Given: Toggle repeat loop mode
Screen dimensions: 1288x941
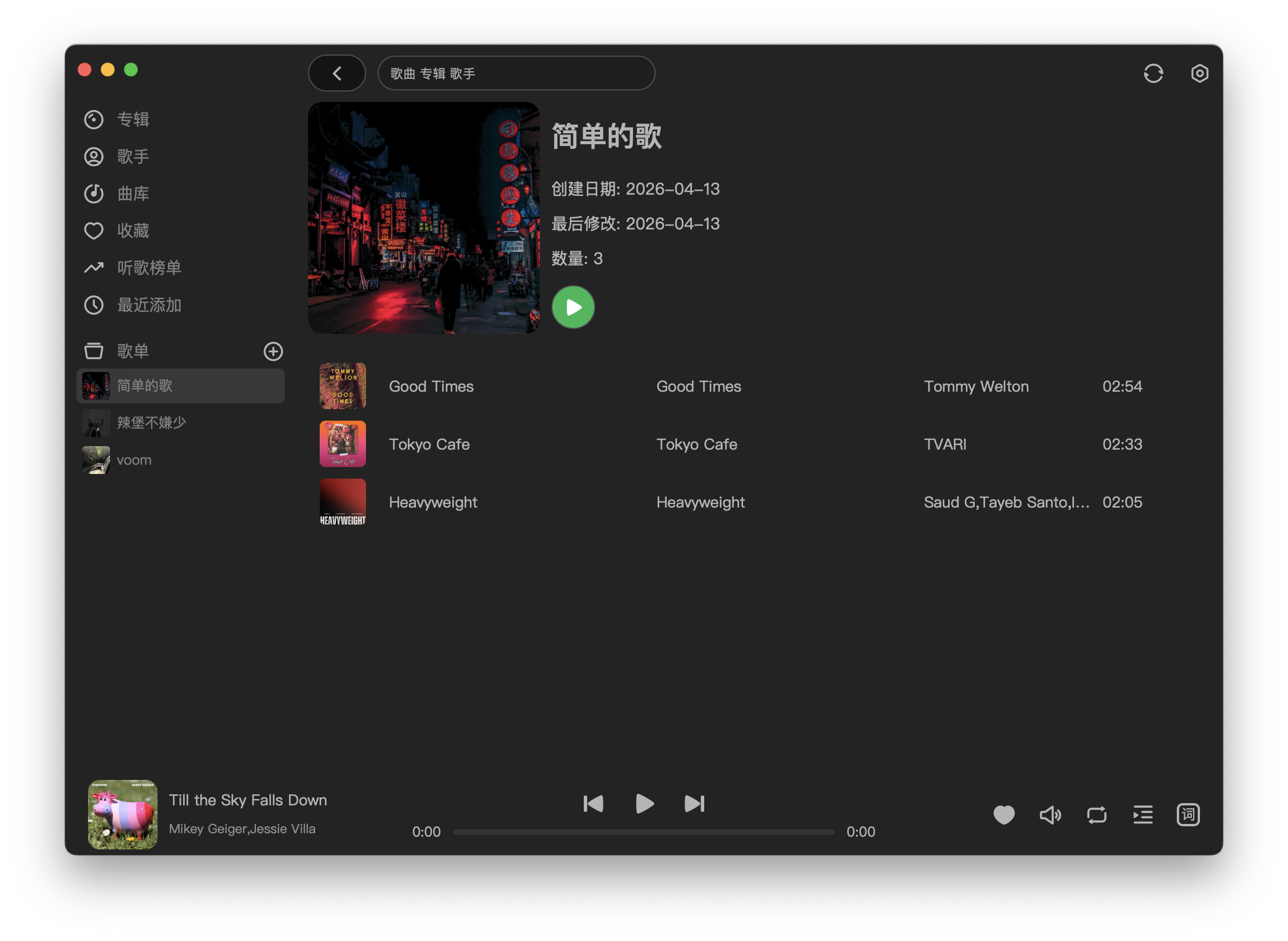Looking at the screenshot, I should (x=1096, y=815).
